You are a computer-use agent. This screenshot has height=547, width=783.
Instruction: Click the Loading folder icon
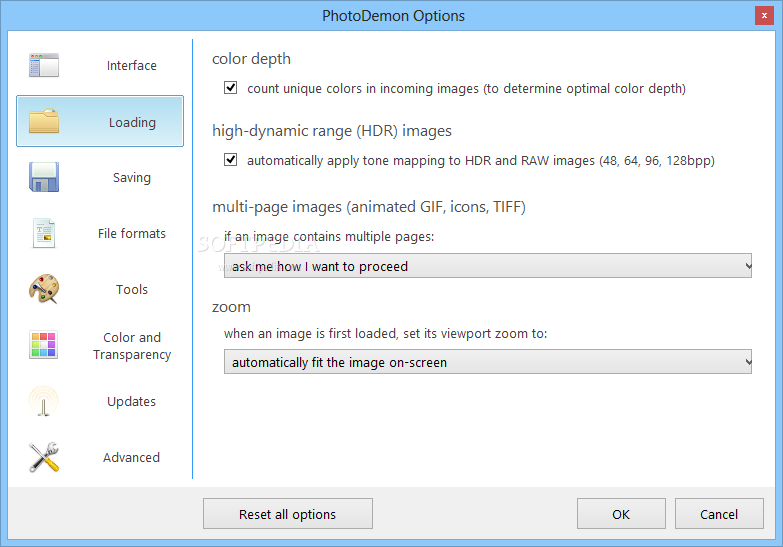point(44,121)
